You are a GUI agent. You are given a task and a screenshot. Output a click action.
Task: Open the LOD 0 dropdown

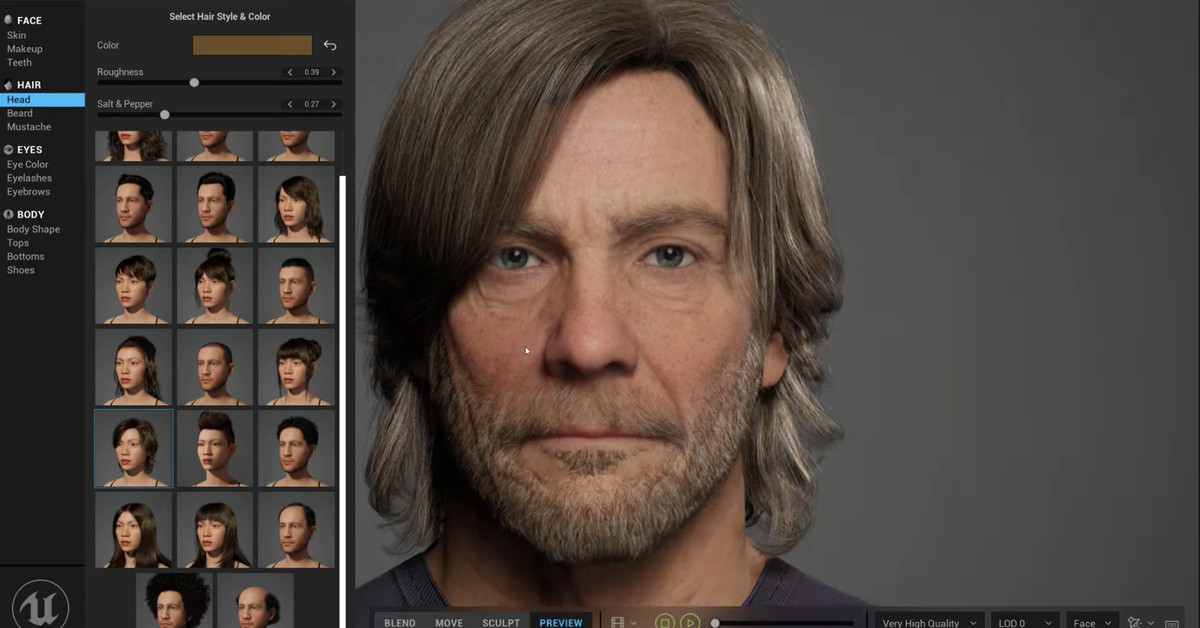pyautogui.click(x=1024, y=622)
